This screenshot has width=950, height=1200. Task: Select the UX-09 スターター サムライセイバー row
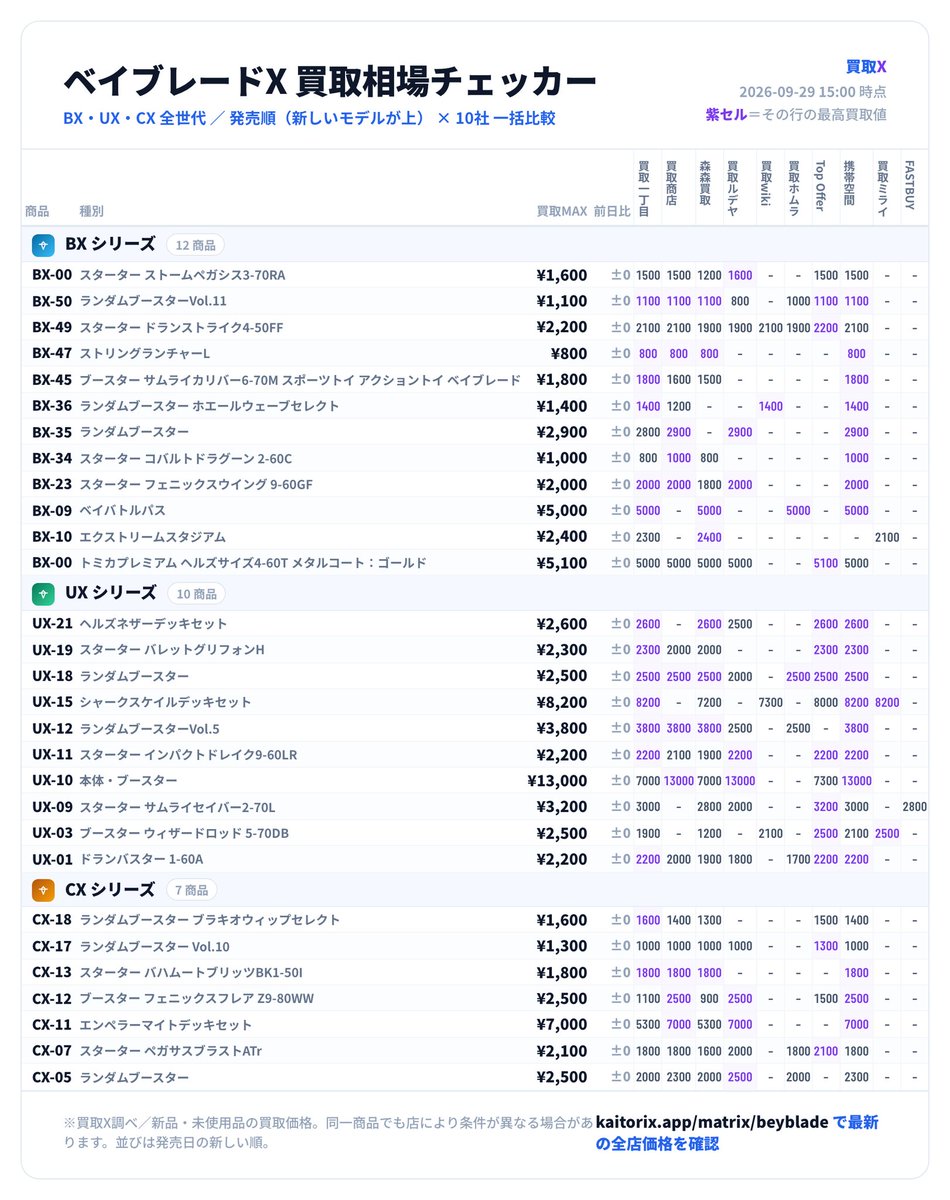click(475, 807)
